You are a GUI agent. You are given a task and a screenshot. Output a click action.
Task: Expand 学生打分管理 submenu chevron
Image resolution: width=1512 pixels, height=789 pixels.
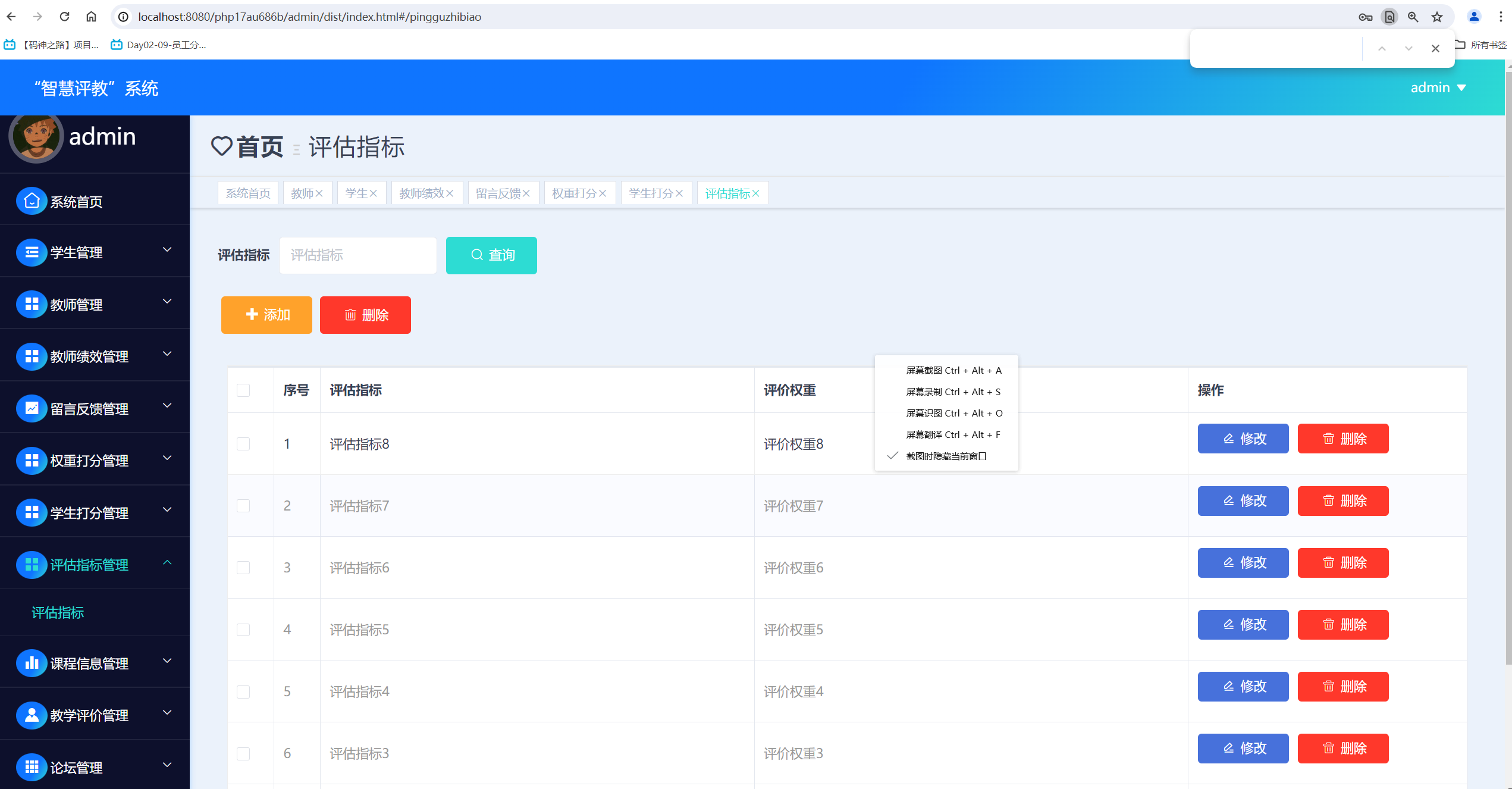coord(167,510)
